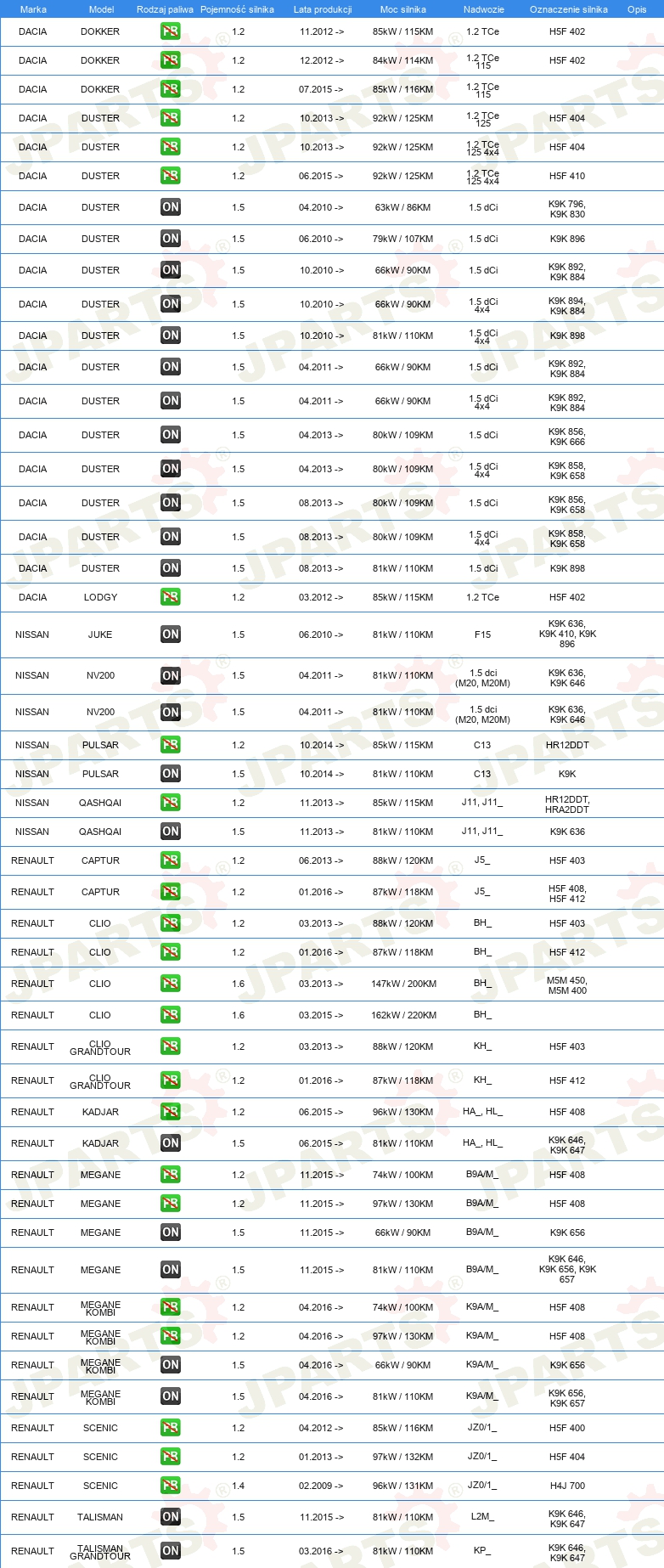Viewport: 664px width, 1568px height.
Task: Click the Marka column header
Action: (x=33, y=9)
